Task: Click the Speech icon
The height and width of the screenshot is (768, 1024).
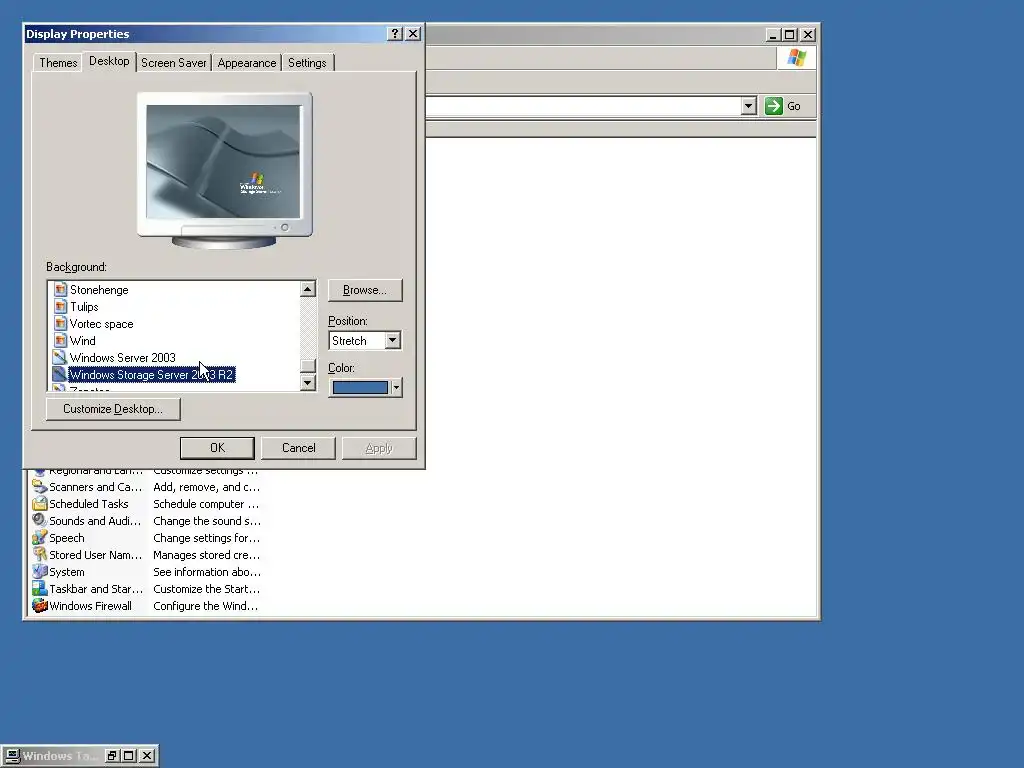Action: pos(40,537)
